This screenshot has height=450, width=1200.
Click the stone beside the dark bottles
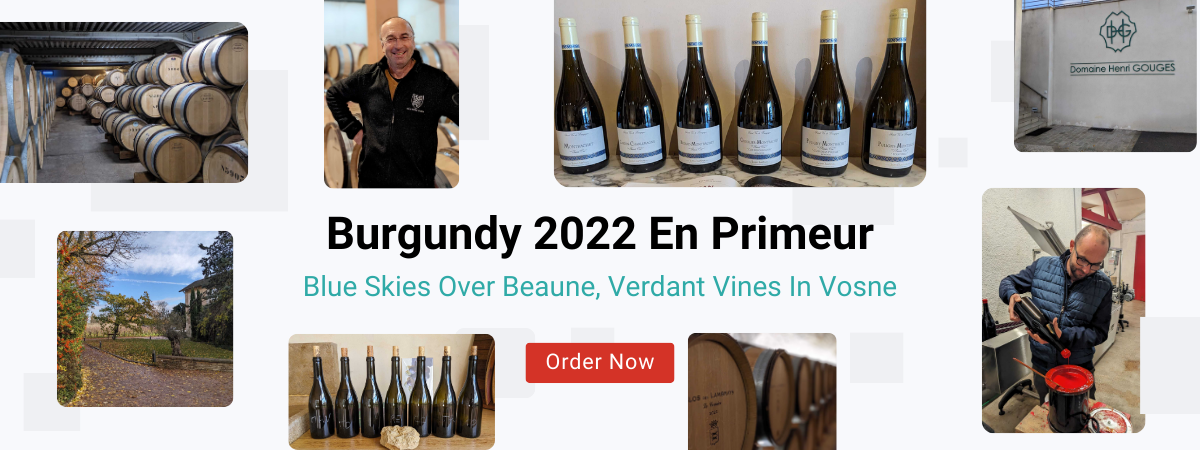click(x=404, y=438)
